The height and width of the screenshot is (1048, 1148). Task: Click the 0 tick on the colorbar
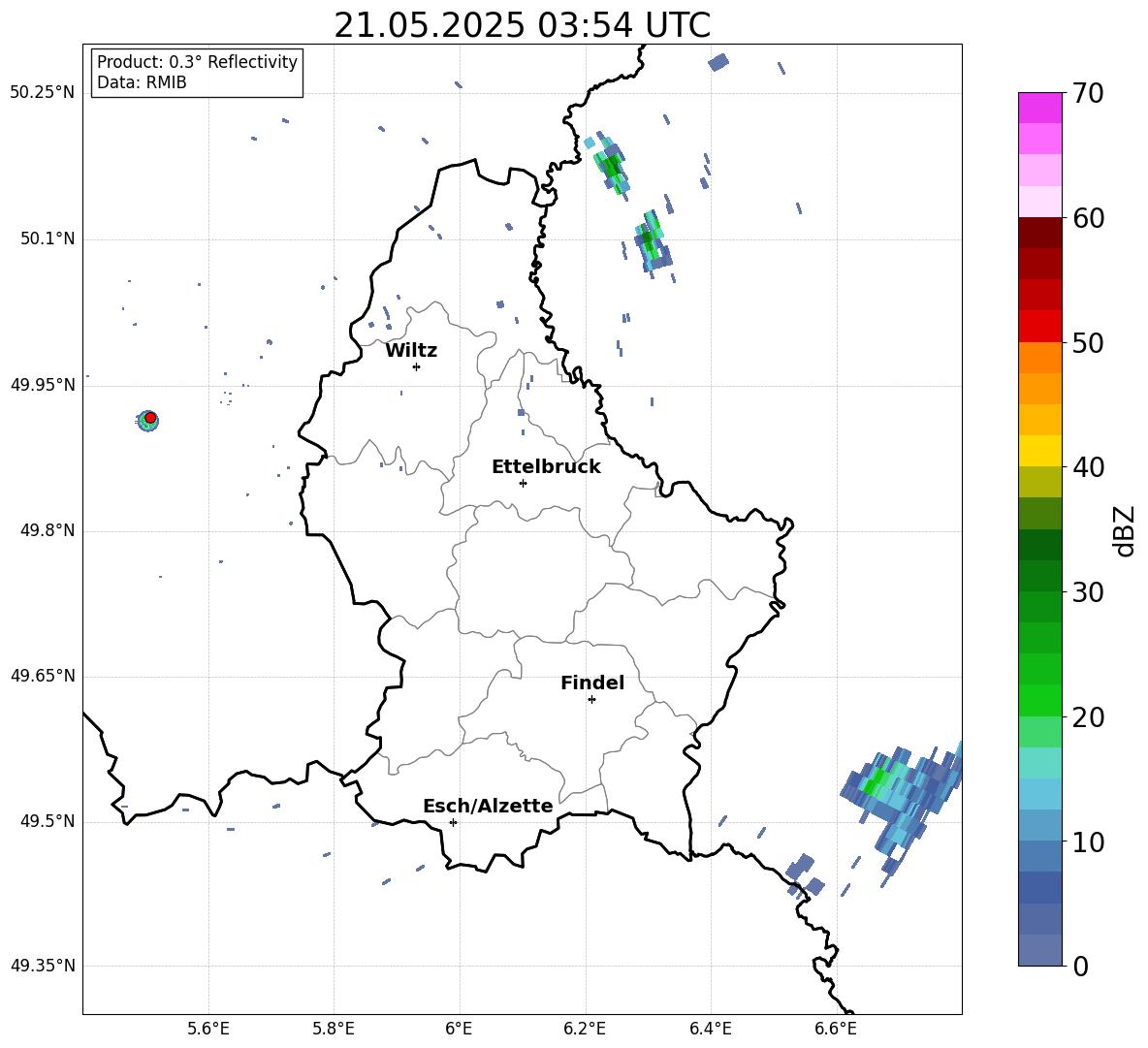(1080, 967)
